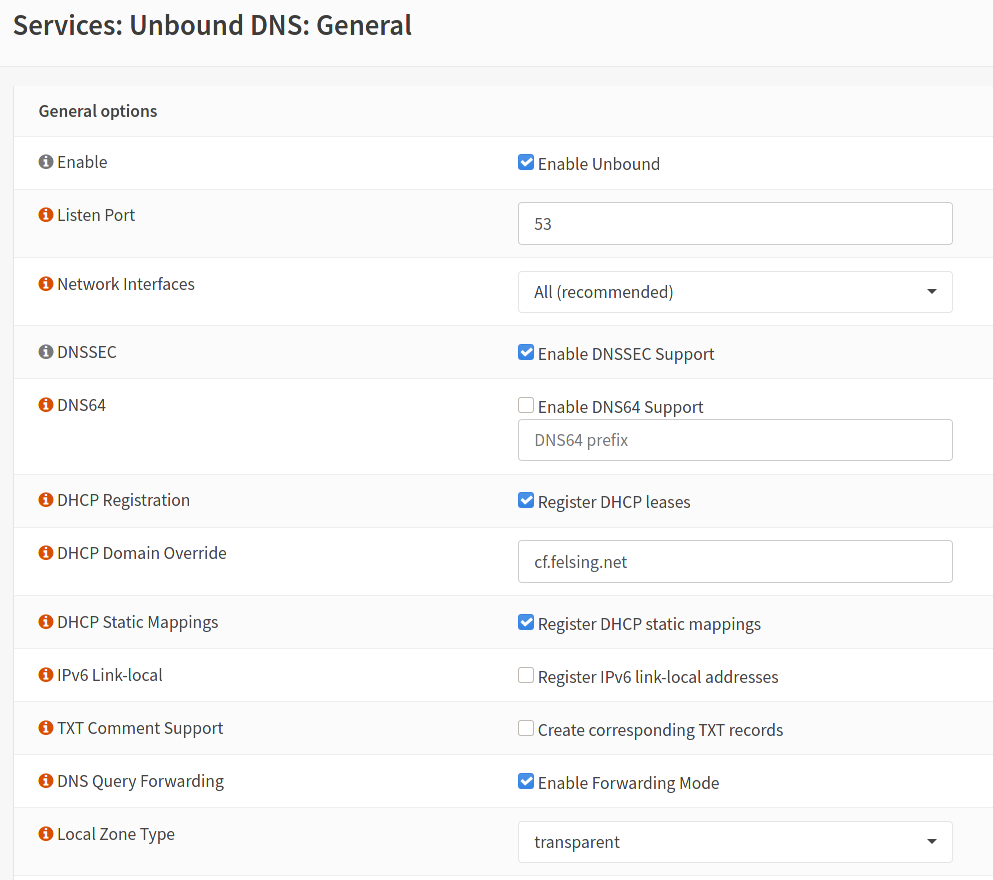Open the Listen Port help icon

coord(45,214)
